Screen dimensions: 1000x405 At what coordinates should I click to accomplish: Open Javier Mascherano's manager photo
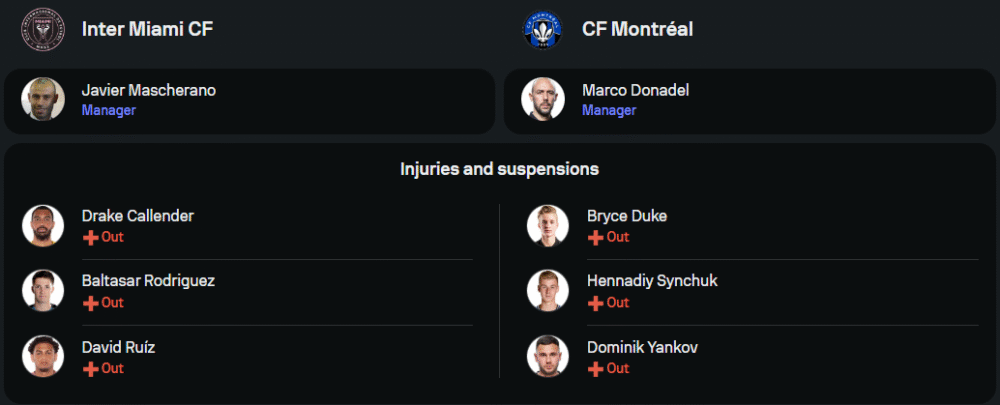click(x=42, y=99)
